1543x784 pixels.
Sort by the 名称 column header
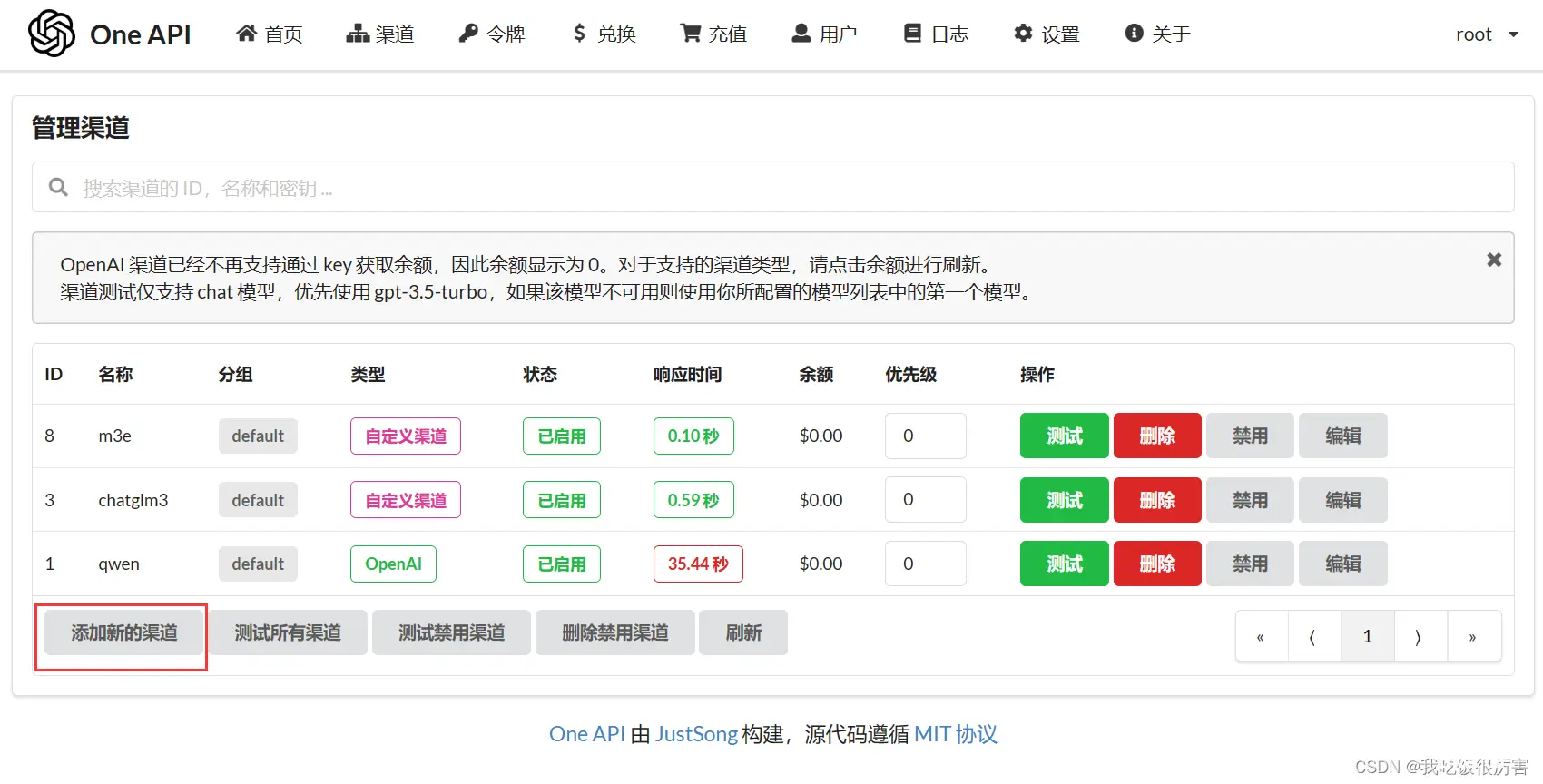point(115,374)
